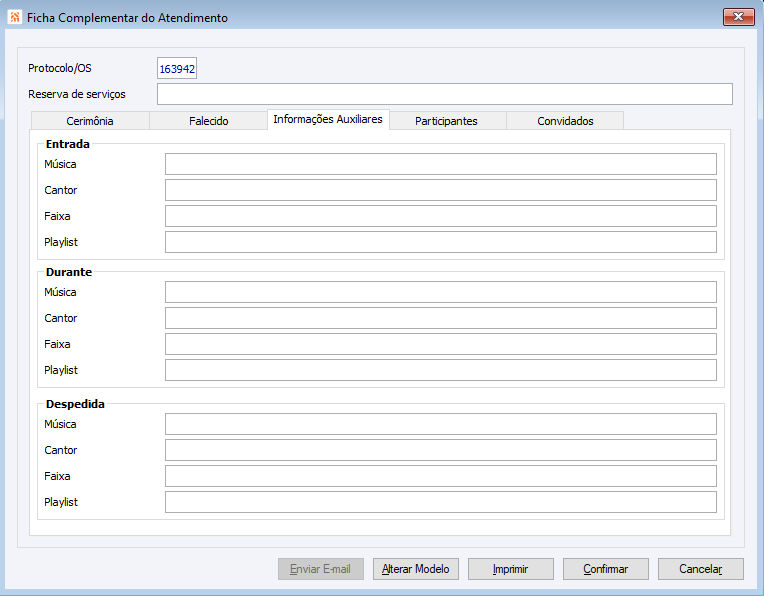Click the Cancelar button

(701, 569)
